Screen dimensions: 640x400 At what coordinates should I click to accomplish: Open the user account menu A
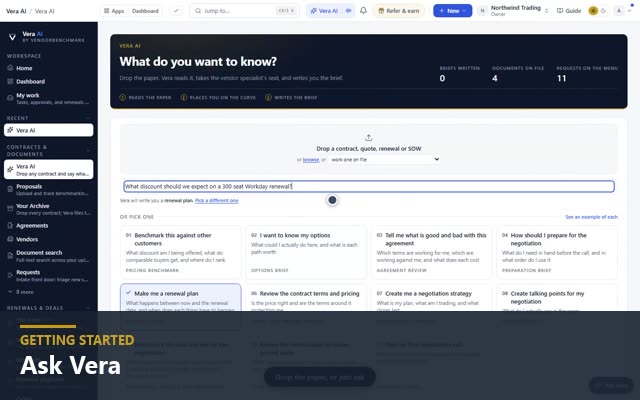coord(624,11)
